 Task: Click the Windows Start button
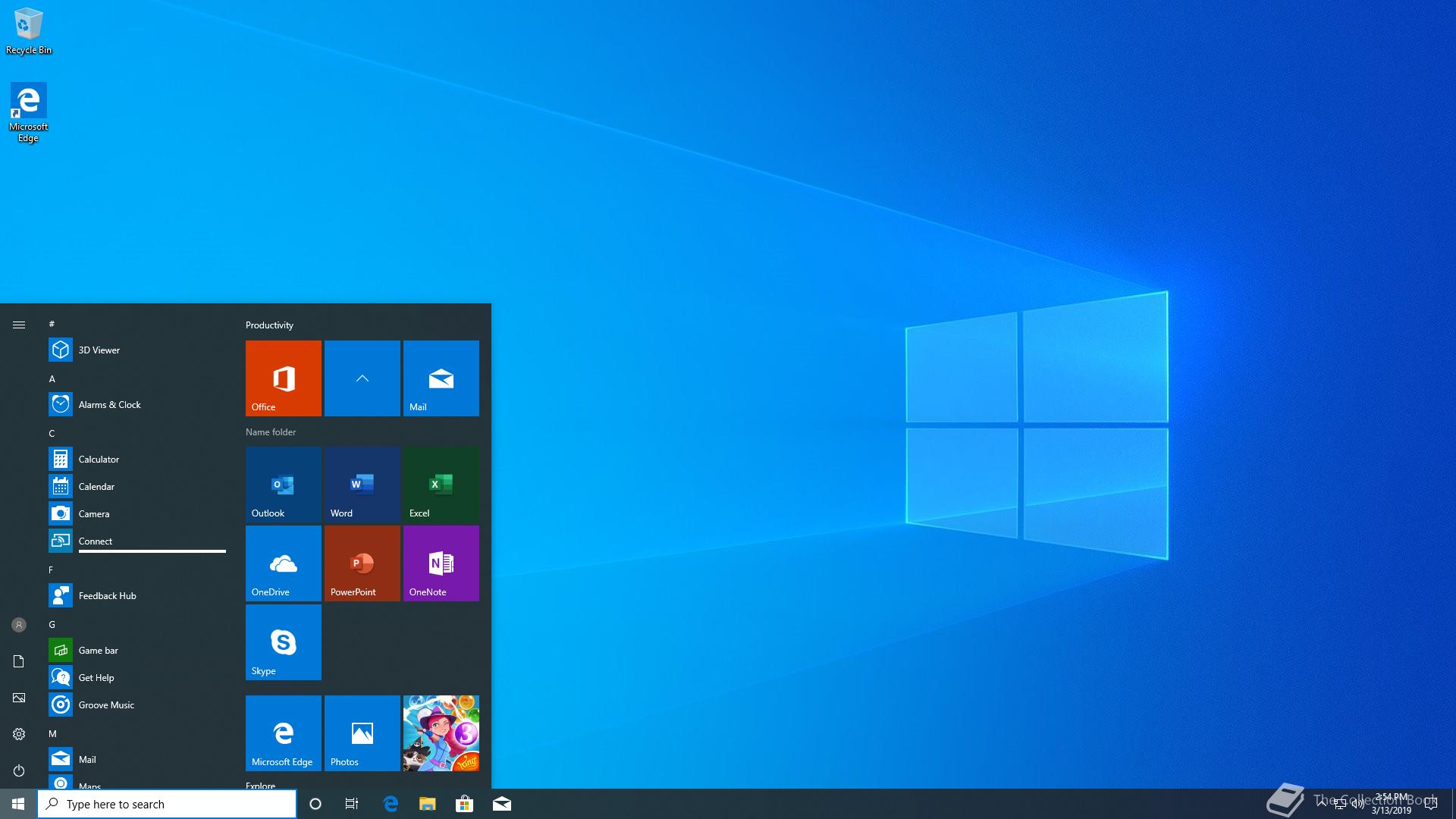[x=18, y=804]
